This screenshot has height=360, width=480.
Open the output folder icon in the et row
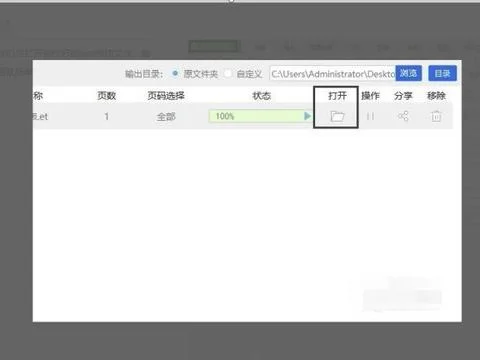click(x=337, y=116)
